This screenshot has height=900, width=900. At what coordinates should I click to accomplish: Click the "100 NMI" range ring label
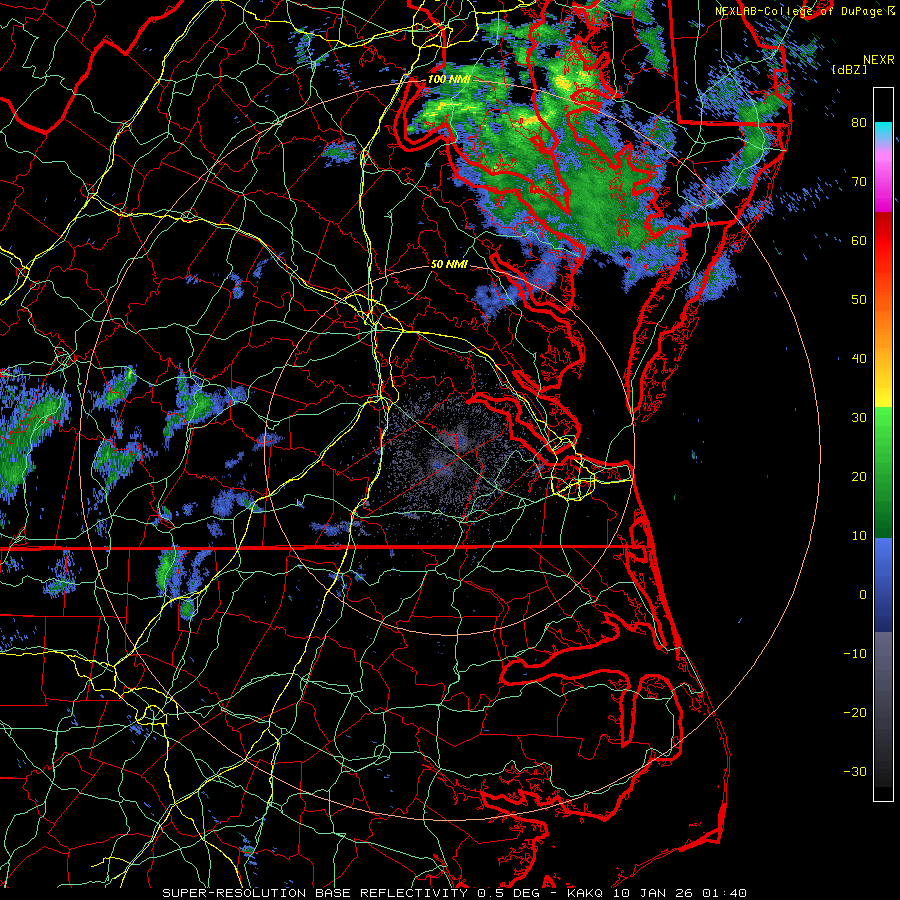[448, 79]
